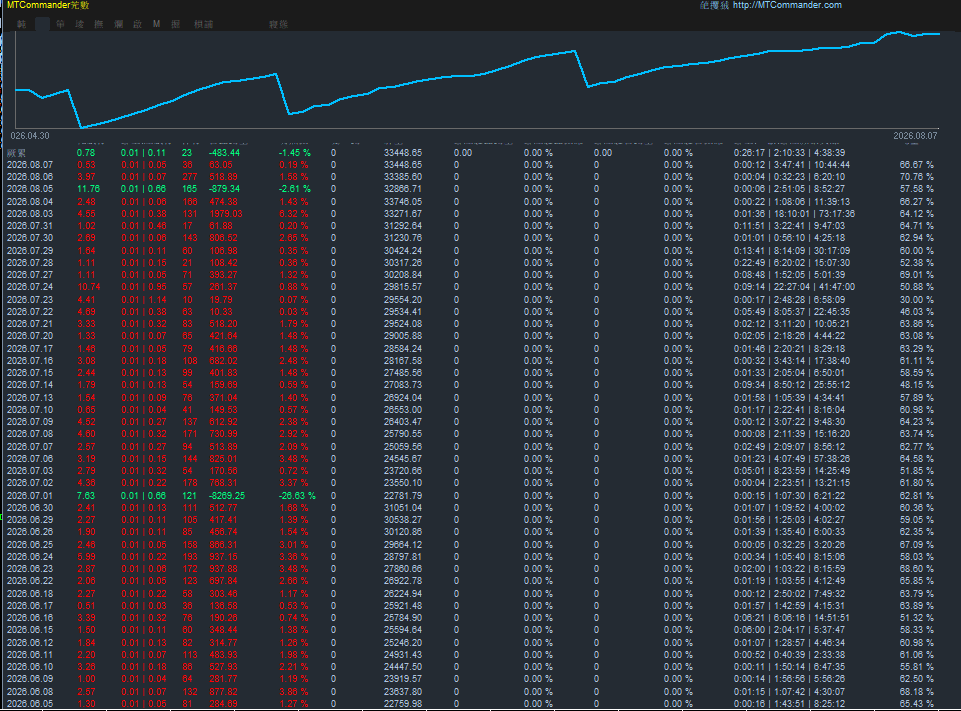Switch to the M tab
This screenshot has height=711, width=961.
point(156,24)
